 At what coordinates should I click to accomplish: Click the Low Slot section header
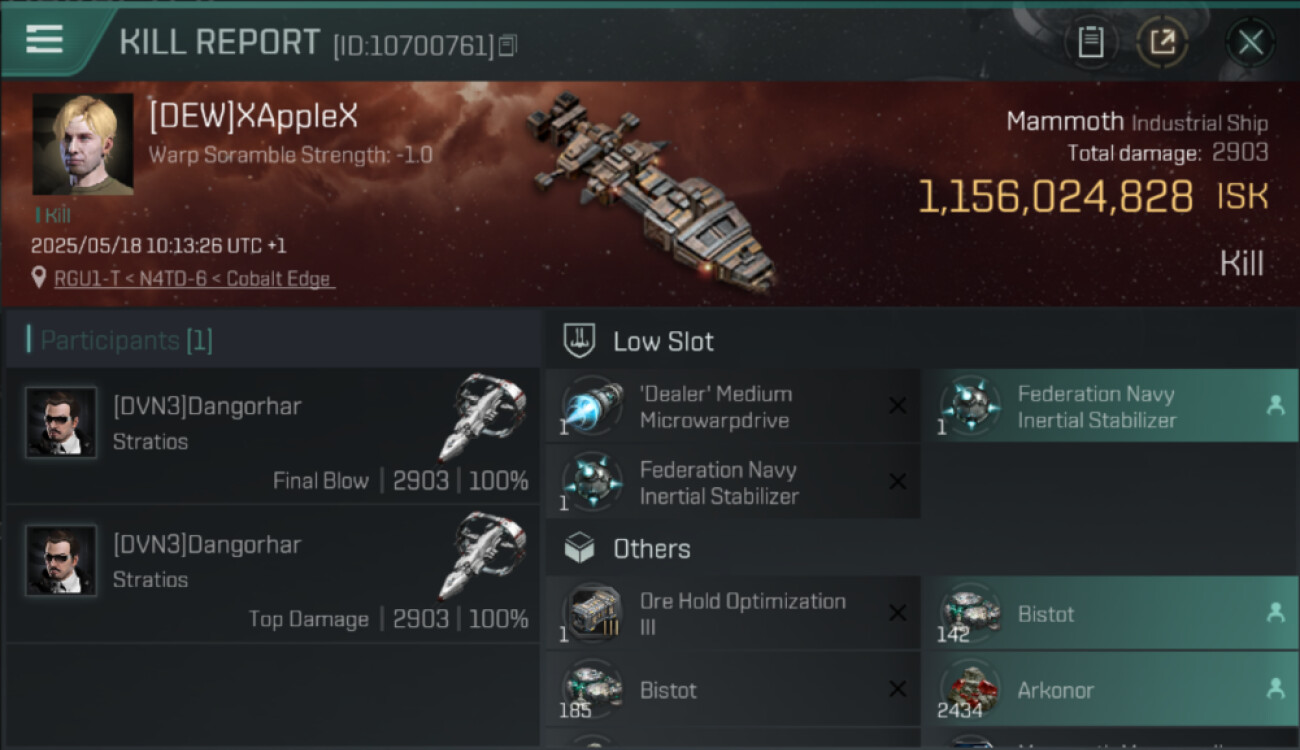(x=663, y=341)
